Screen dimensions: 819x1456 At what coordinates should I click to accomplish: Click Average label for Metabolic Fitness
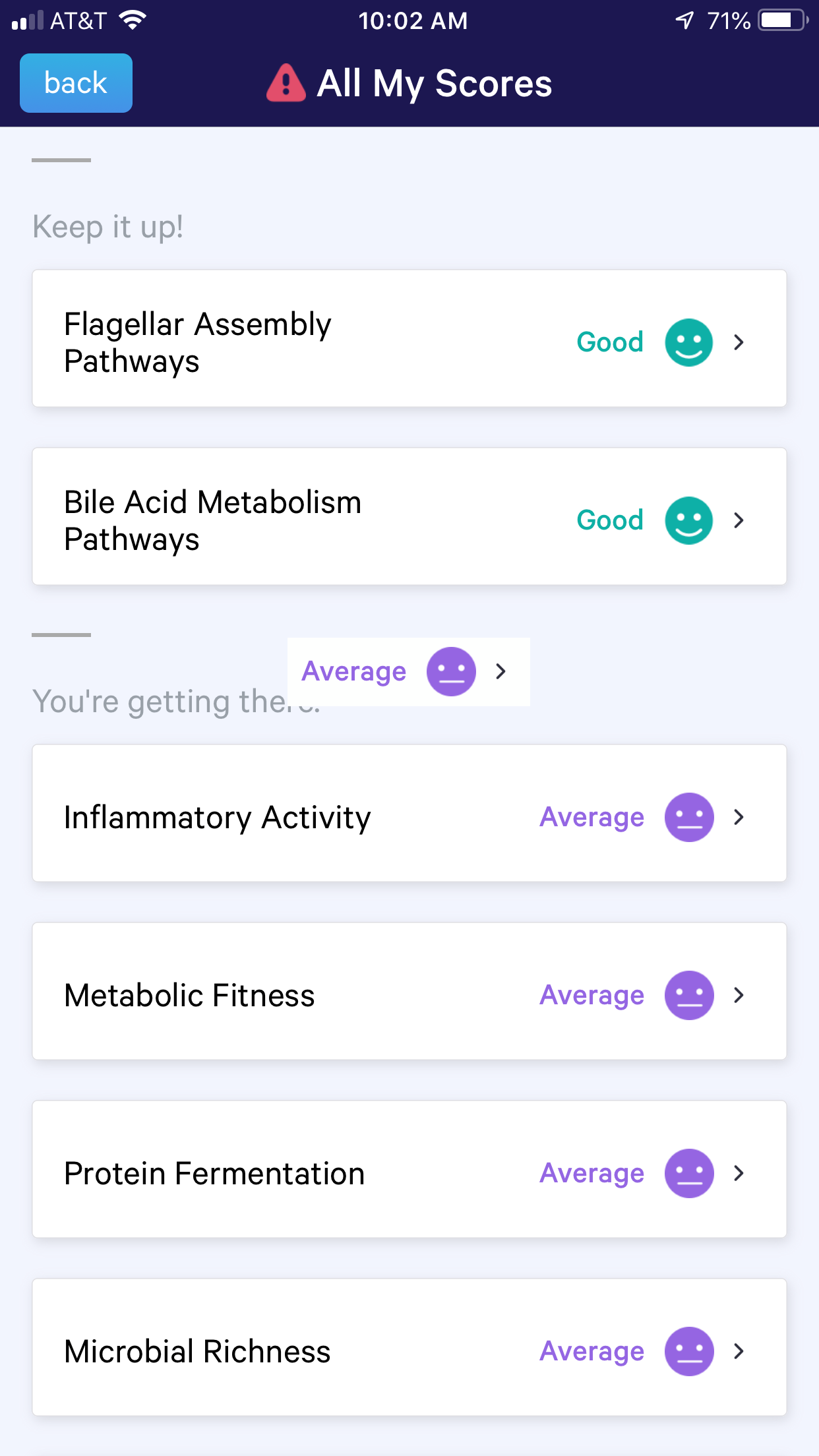(591, 995)
